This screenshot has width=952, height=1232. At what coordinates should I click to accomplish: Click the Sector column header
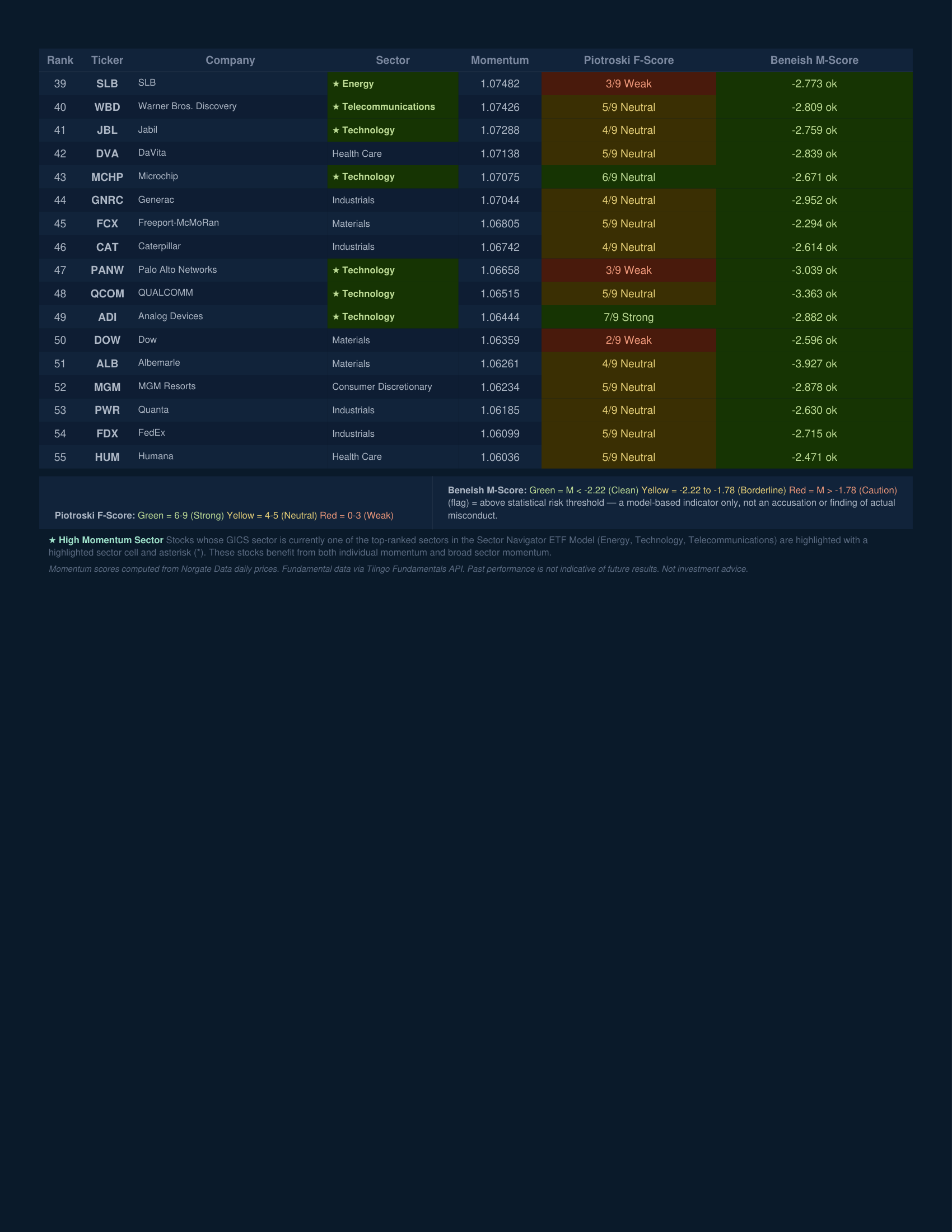(393, 60)
